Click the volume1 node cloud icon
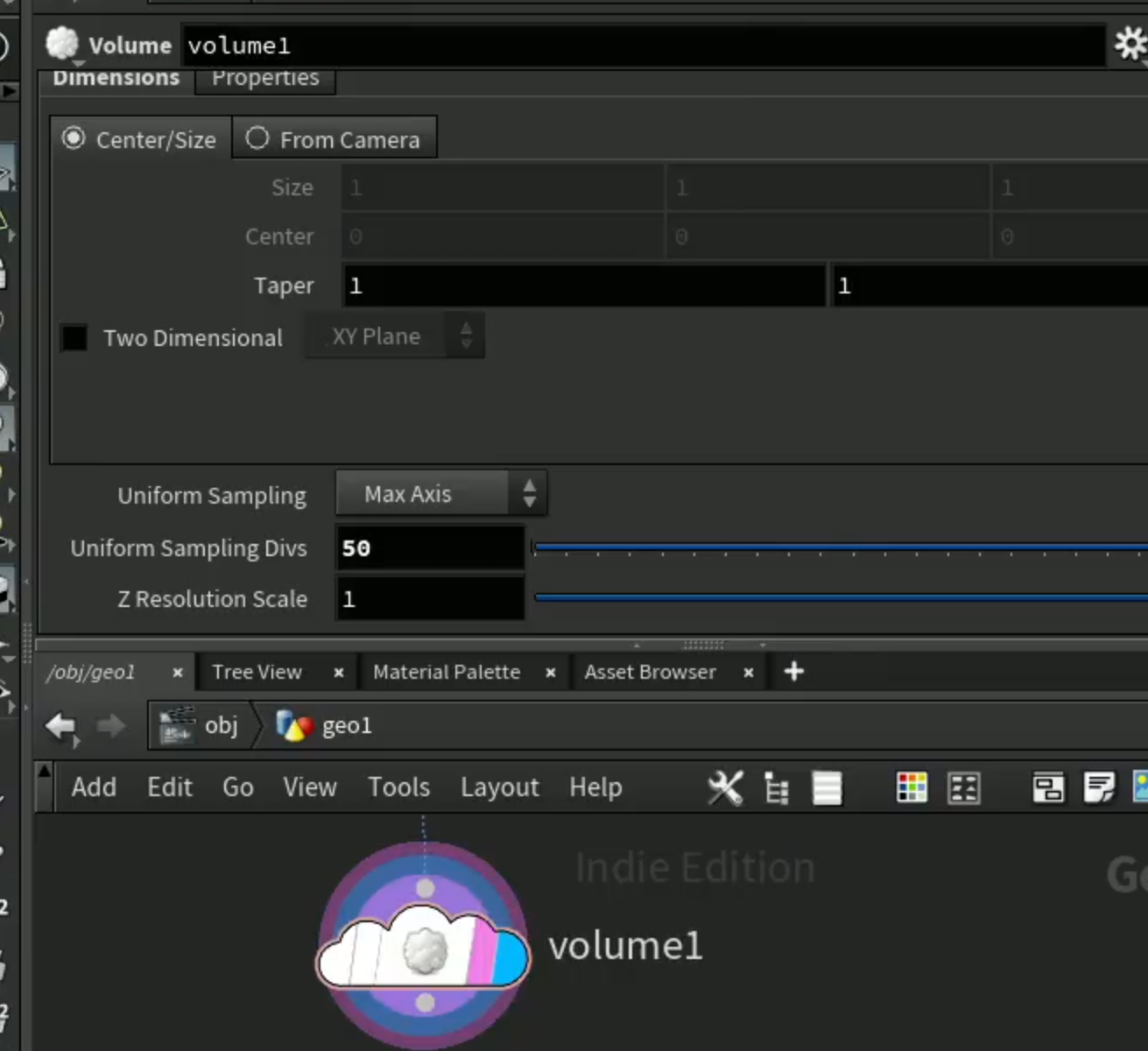Viewport: 1148px width, 1051px height. [424, 947]
